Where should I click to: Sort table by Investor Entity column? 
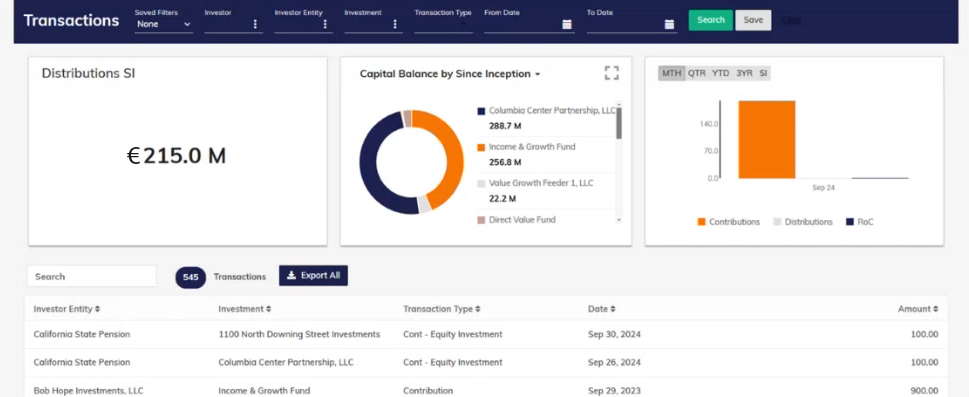67,309
